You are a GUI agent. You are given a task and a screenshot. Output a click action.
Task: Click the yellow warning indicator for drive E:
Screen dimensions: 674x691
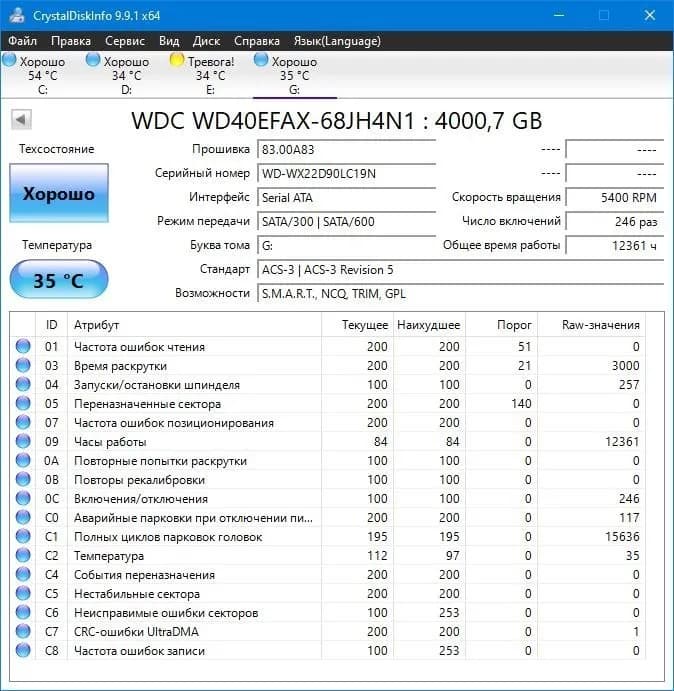(176, 60)
